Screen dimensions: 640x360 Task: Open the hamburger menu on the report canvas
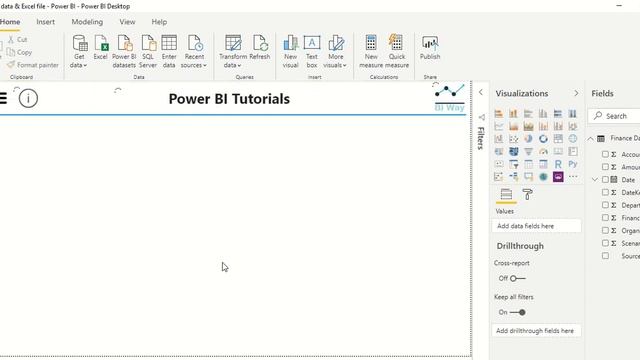3,98
